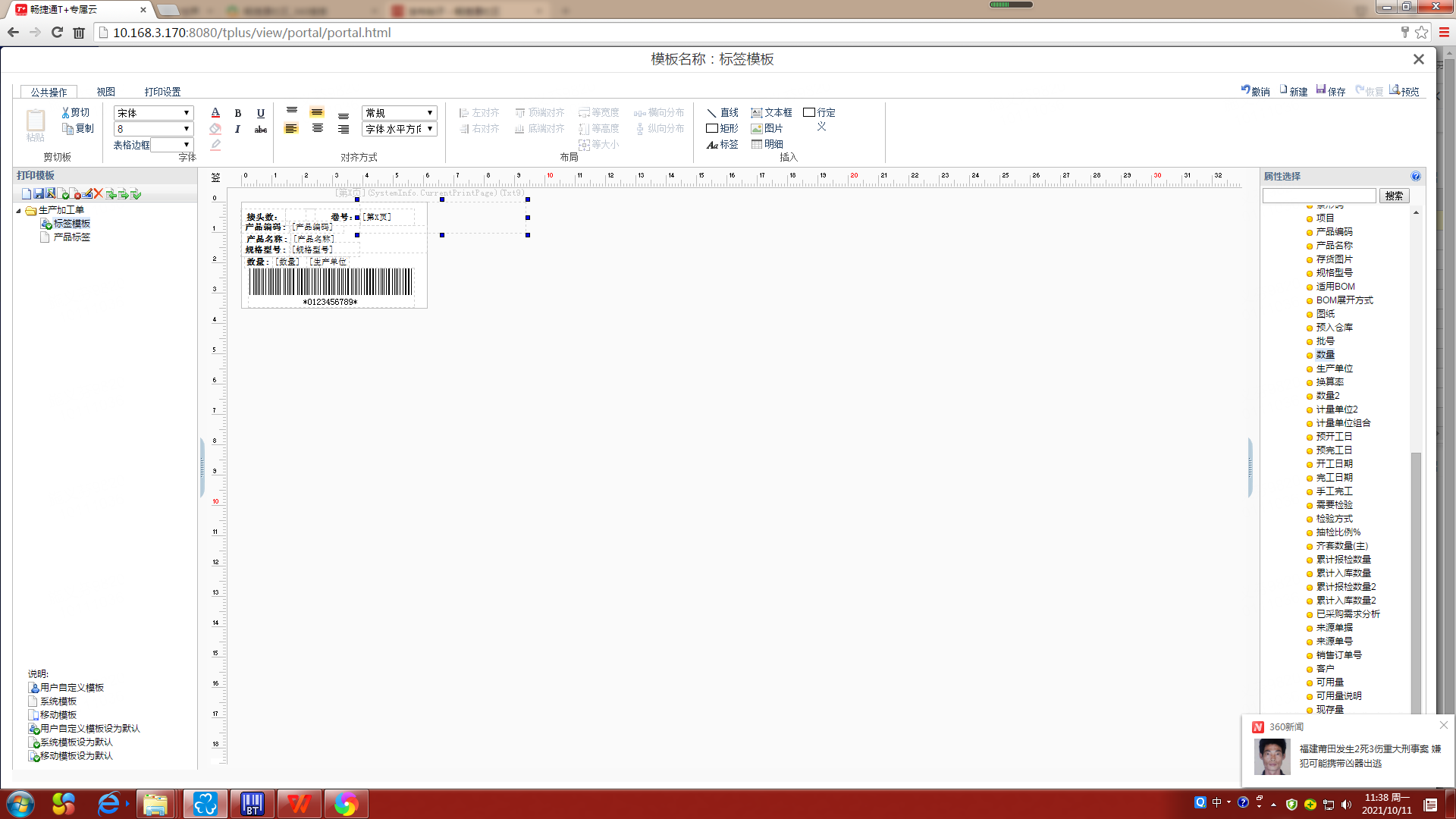Bookmark page with star icon
Viewport: 1456px width, 819px height.
1422,32
